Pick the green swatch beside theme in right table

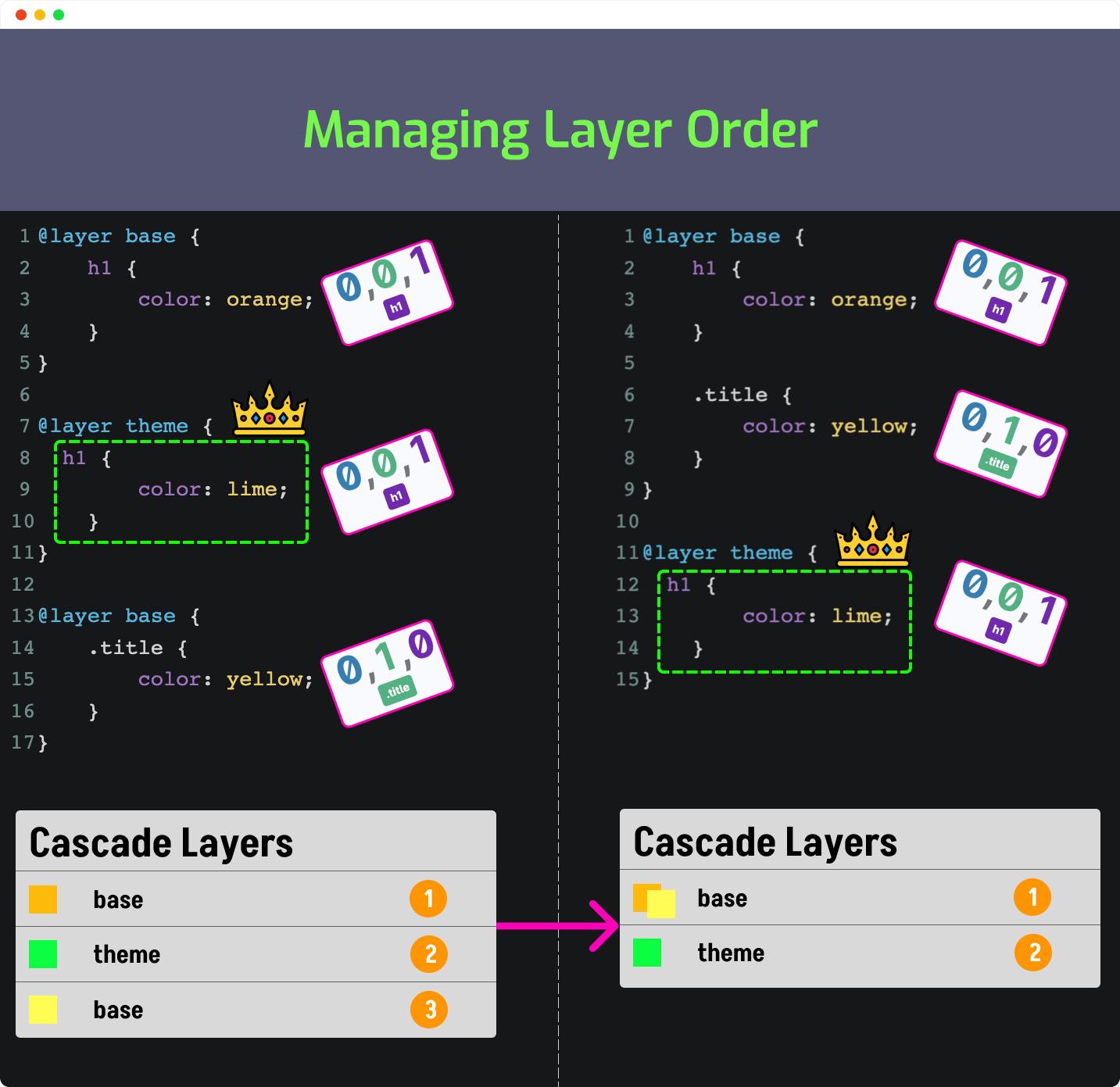click(x=647, y=953)
